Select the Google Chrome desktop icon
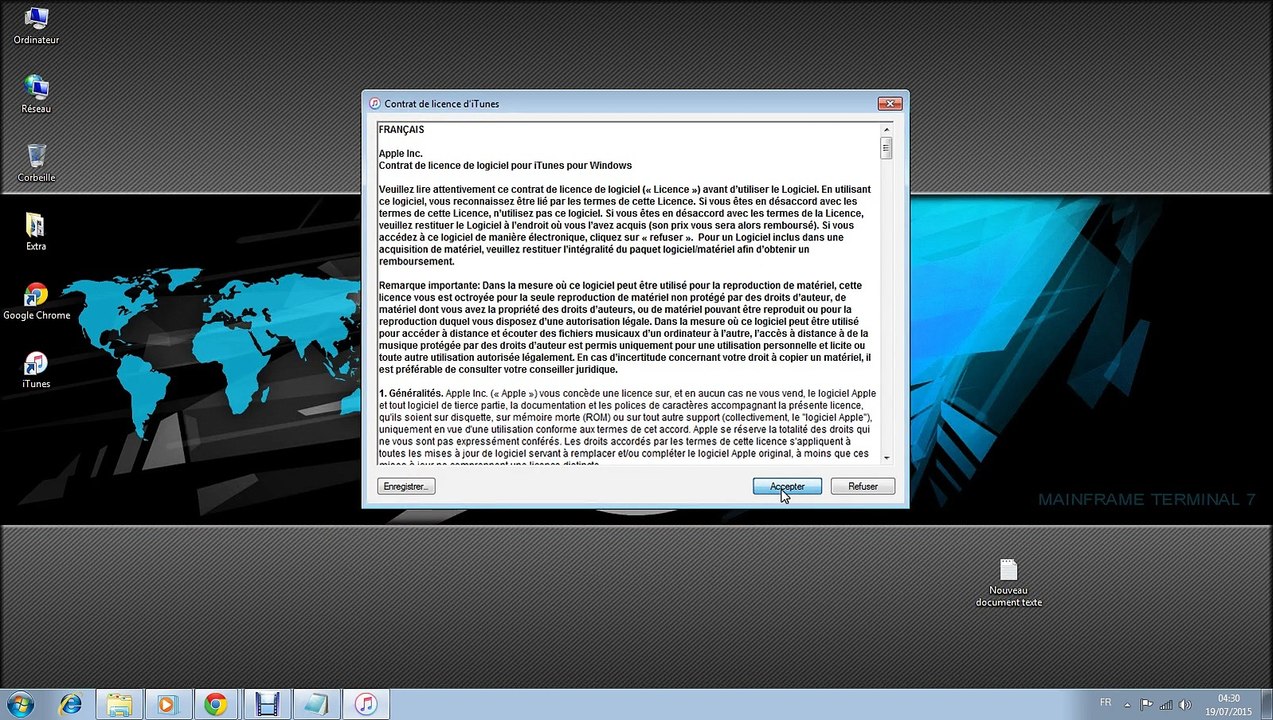 click(x=36, y=301)
